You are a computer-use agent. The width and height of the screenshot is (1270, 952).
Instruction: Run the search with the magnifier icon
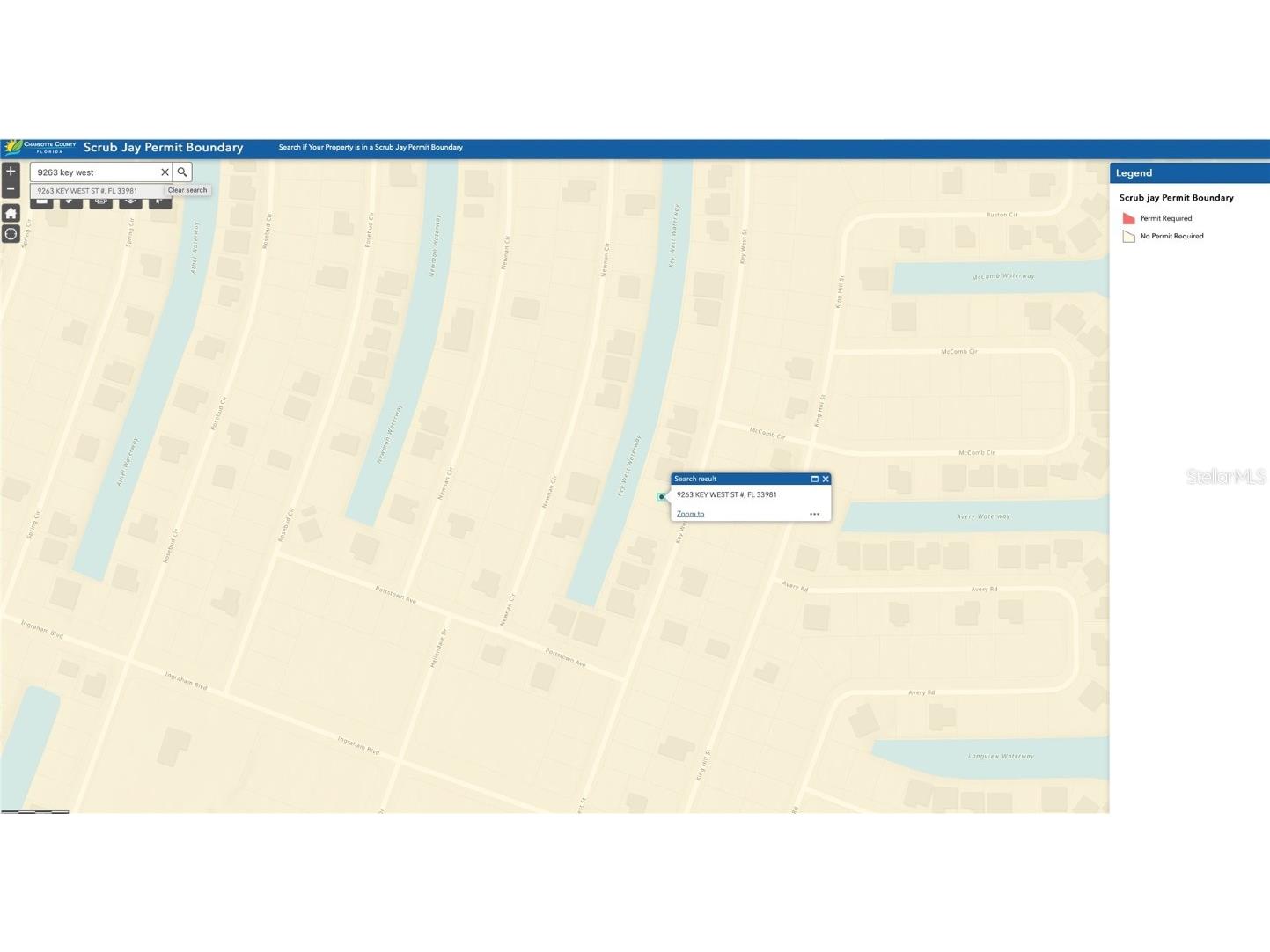pyautogui.click(x=181, y=172)
